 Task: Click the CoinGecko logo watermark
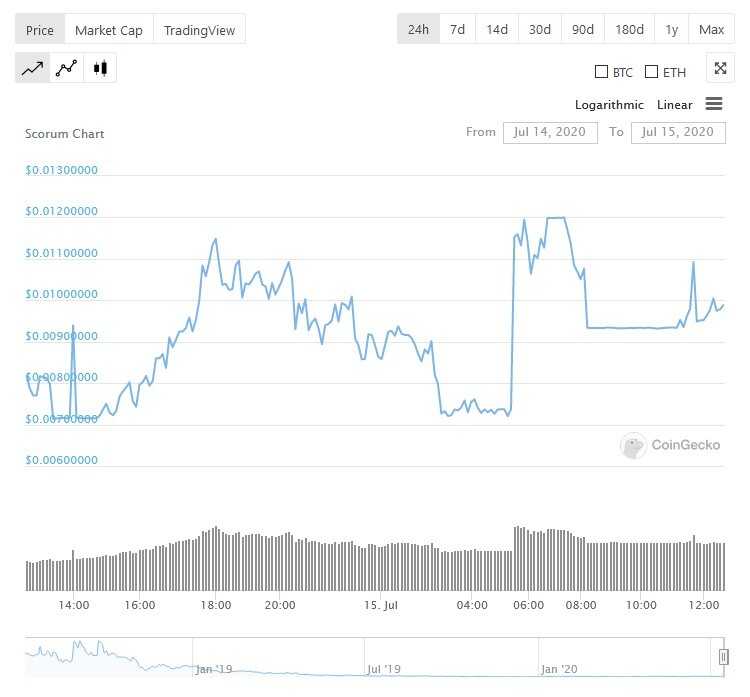pos(670,445)
